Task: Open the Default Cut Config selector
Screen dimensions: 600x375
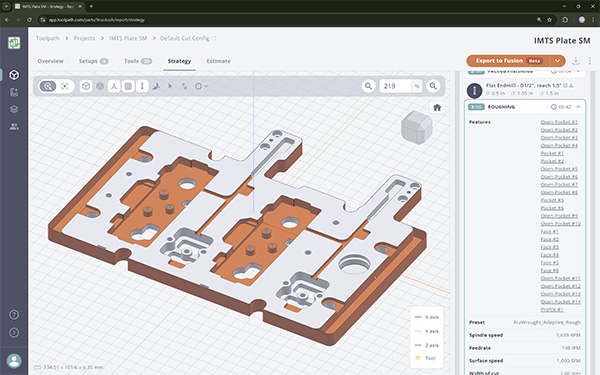Action: [x=188, y=38]
